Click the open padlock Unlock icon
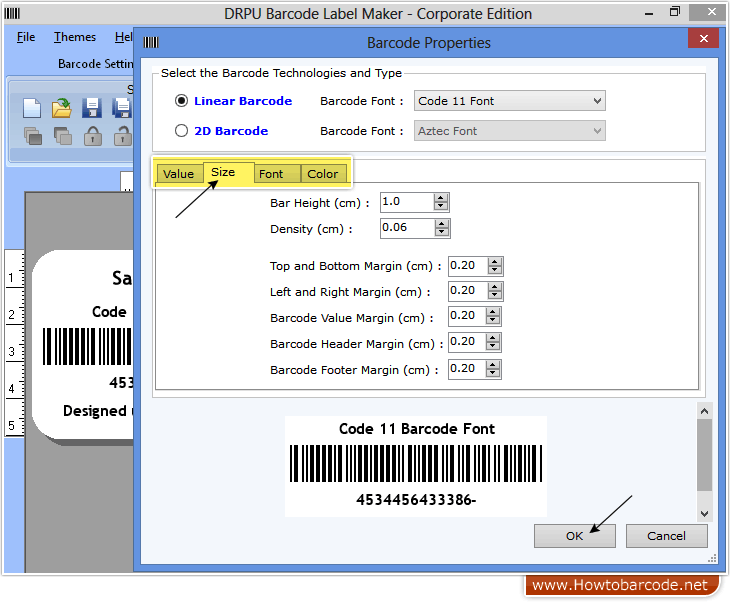This screenshot has width=730, height=602. [123, 136]
